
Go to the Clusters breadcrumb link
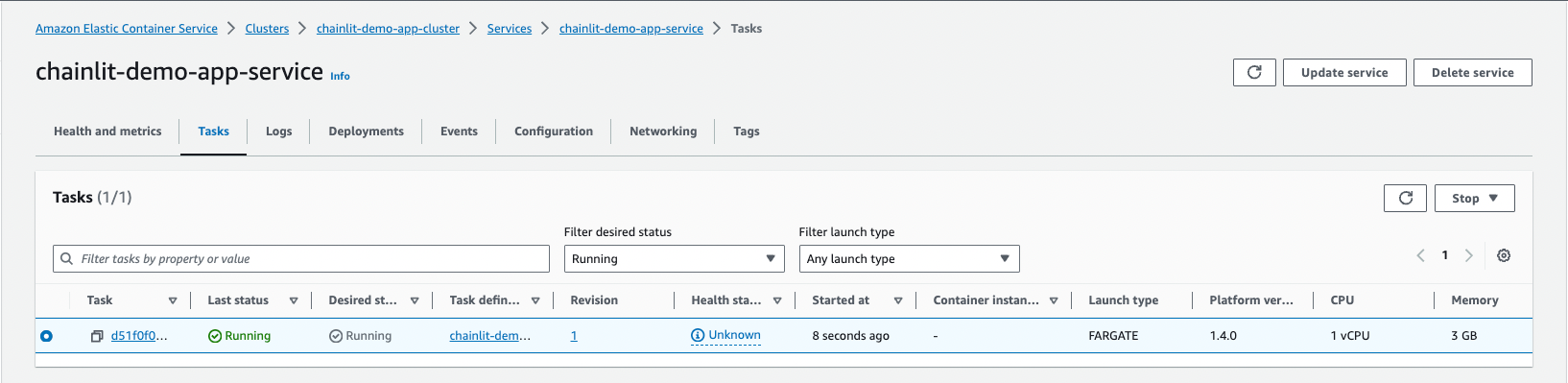[x=267, y=29]
